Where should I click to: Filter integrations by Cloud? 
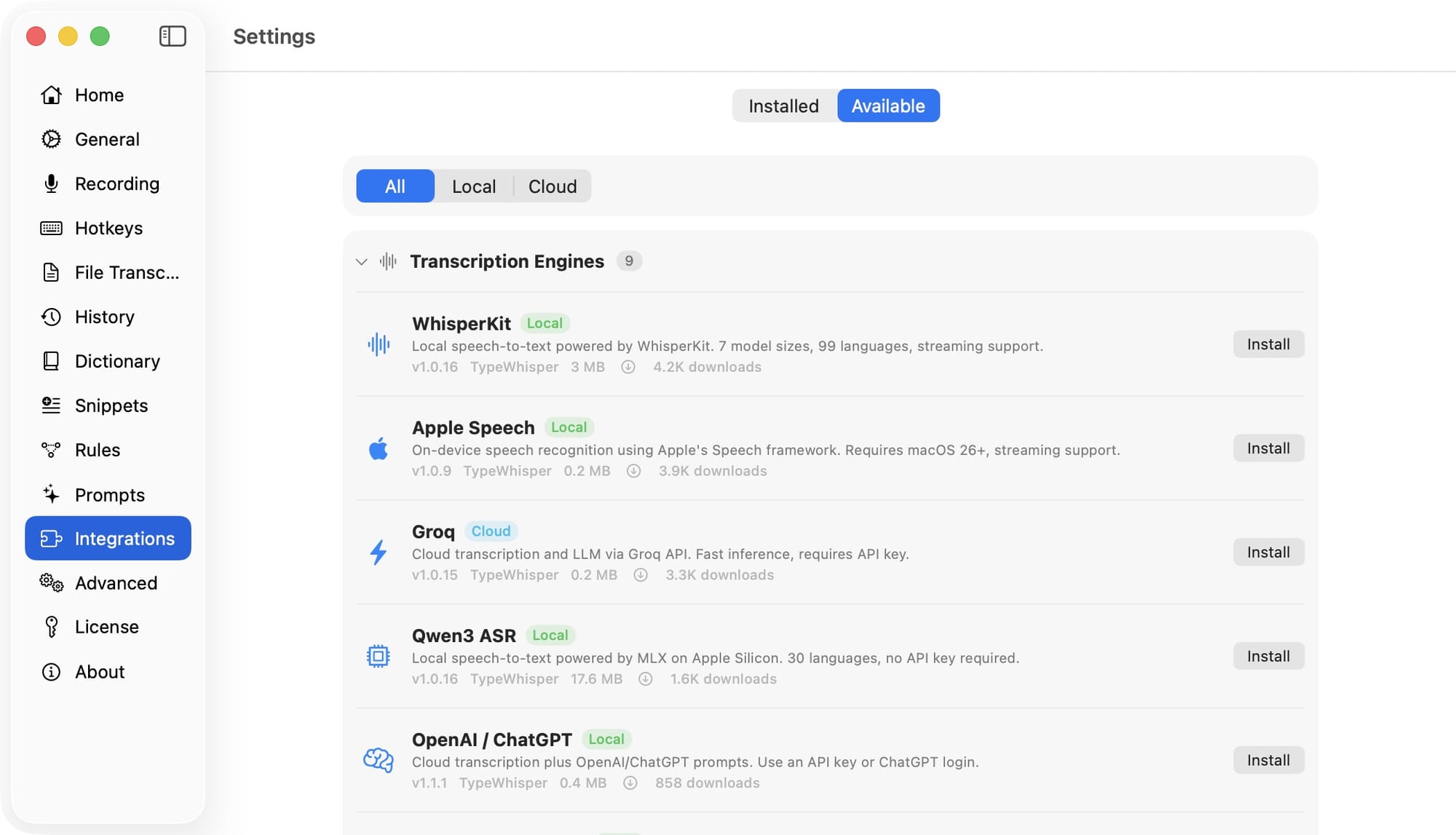pyautogui.click(x=553, y=186)
